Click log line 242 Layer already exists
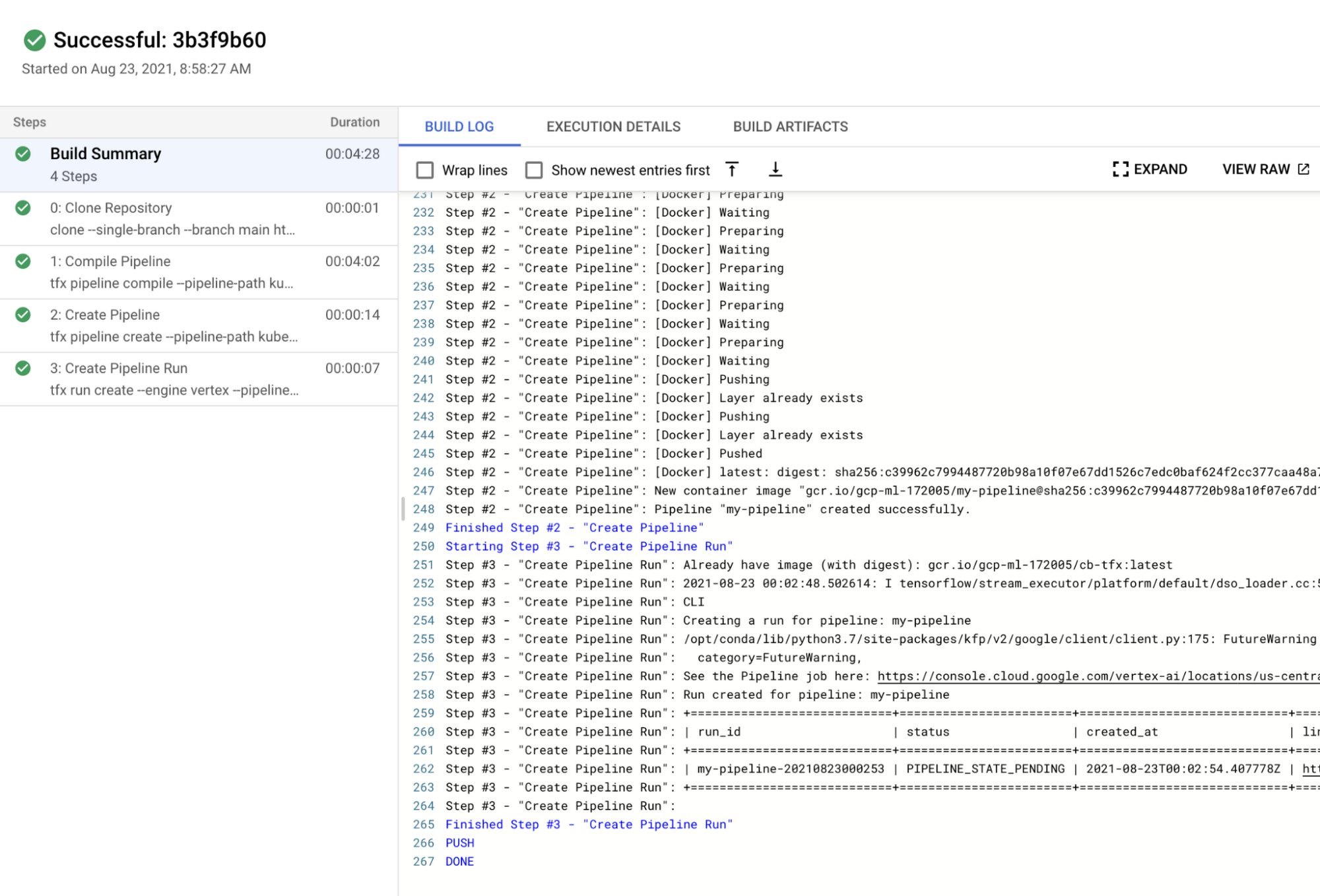Image resolution: width=1320 pixels, height=896 pixels. (653, 399)
